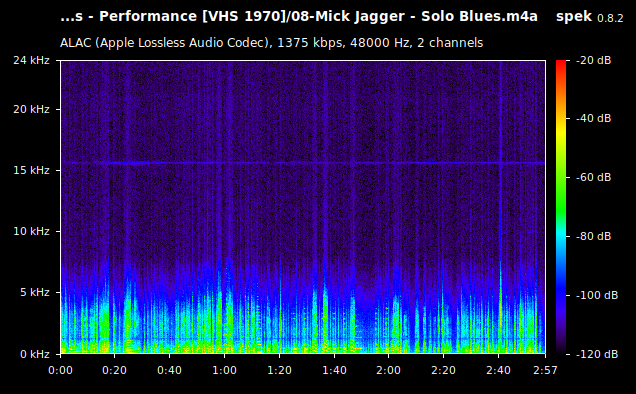Click the '0:00' time axis label
Image resolution: width=636 pixels, height=394 pixels.
pyautogui.click(x=60, y=370)
